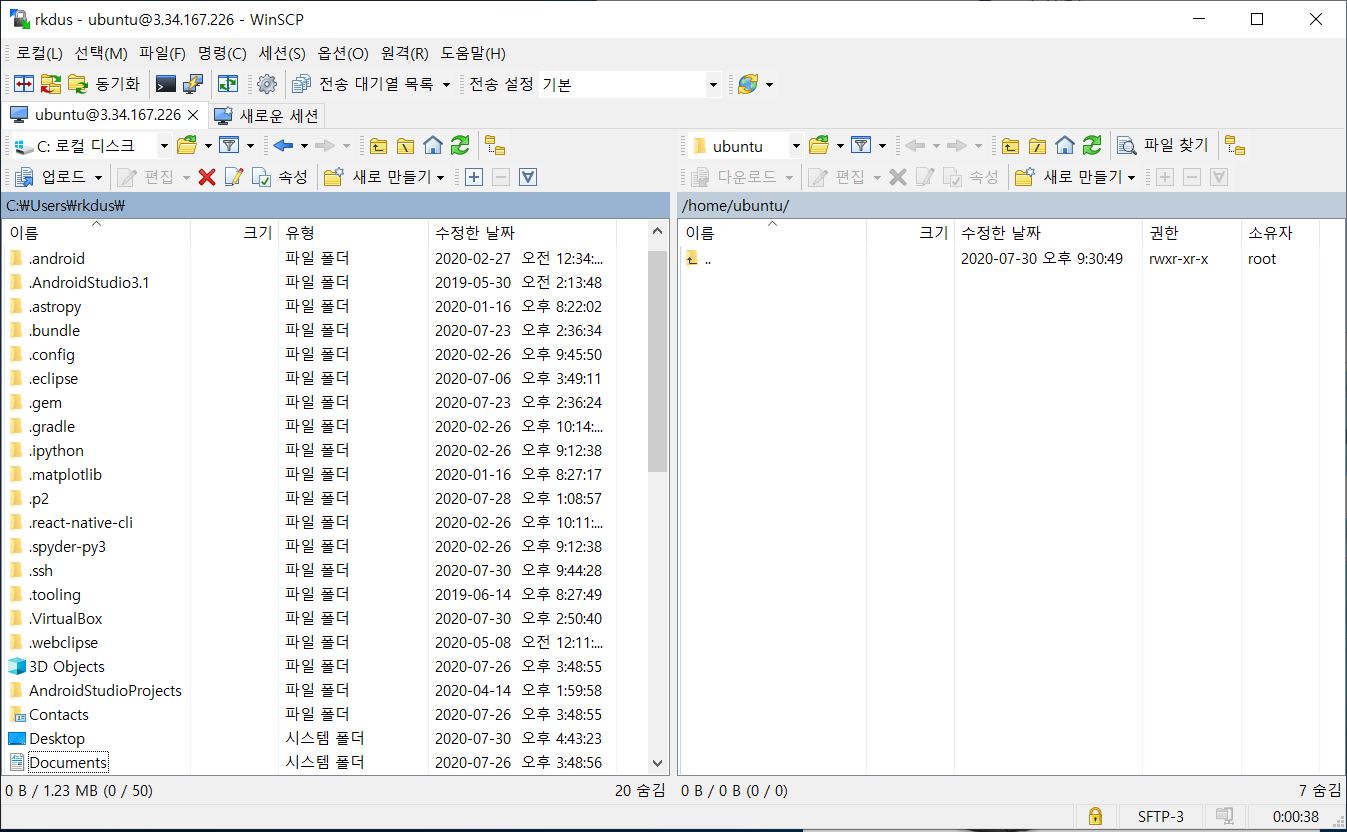1347x832 pixels.
Task: Refresh the remote /home/ubuntu/ directory listing
Action: (1092, 145)
